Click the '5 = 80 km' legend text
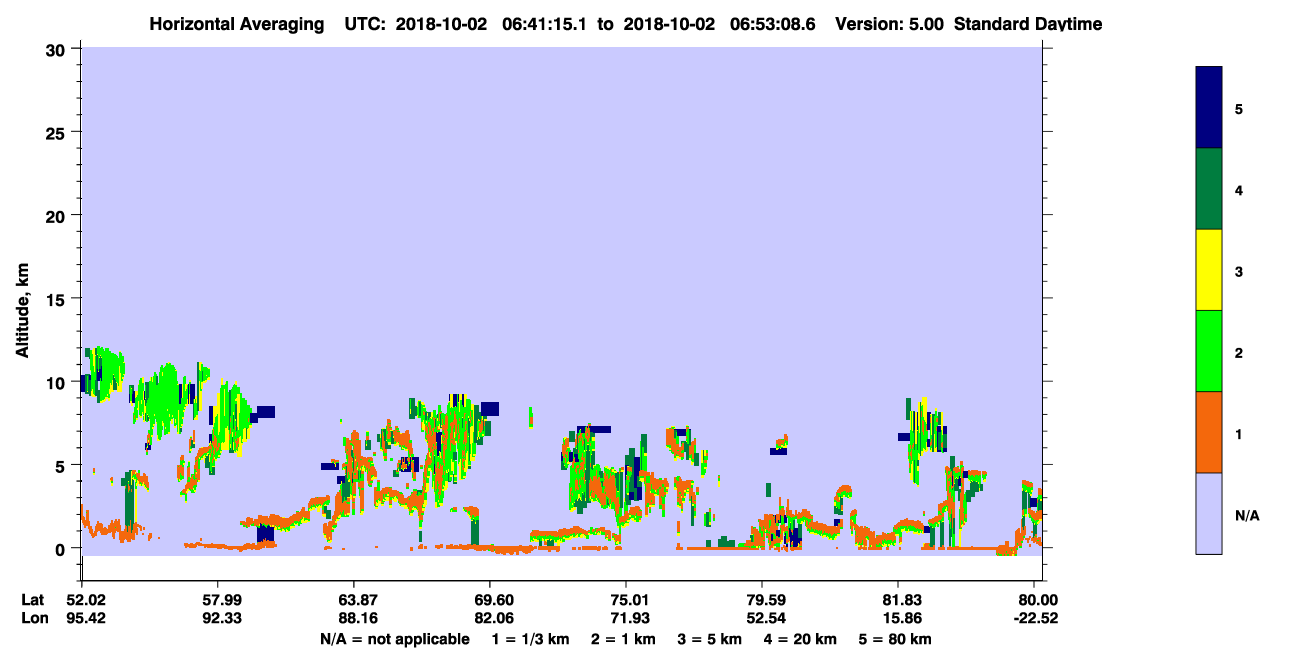 pyautogui.click(x=895, y=639)
